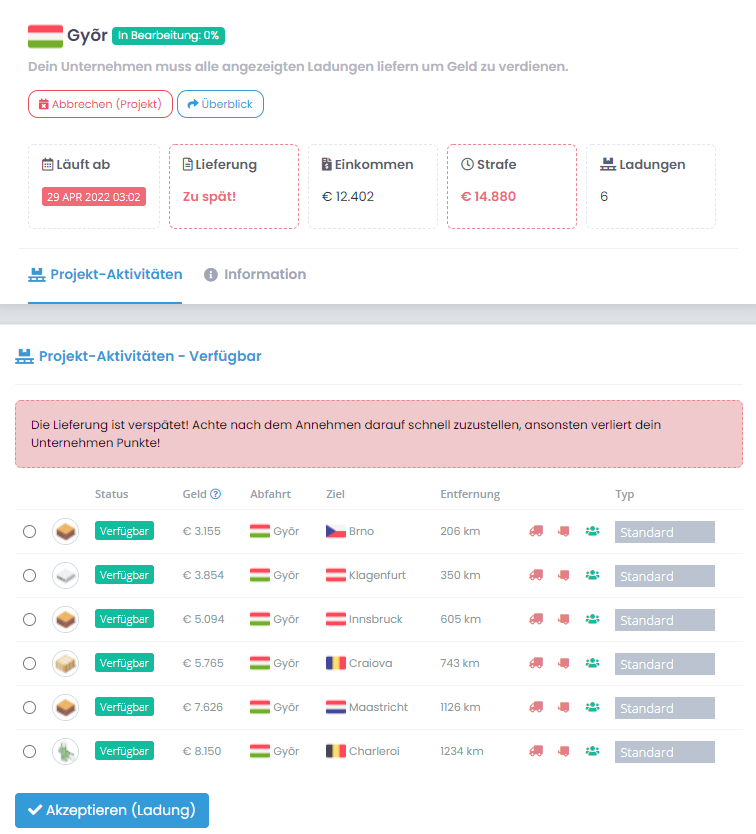
Task: Open the Überblick link button
Action: [x=220, y=104]
